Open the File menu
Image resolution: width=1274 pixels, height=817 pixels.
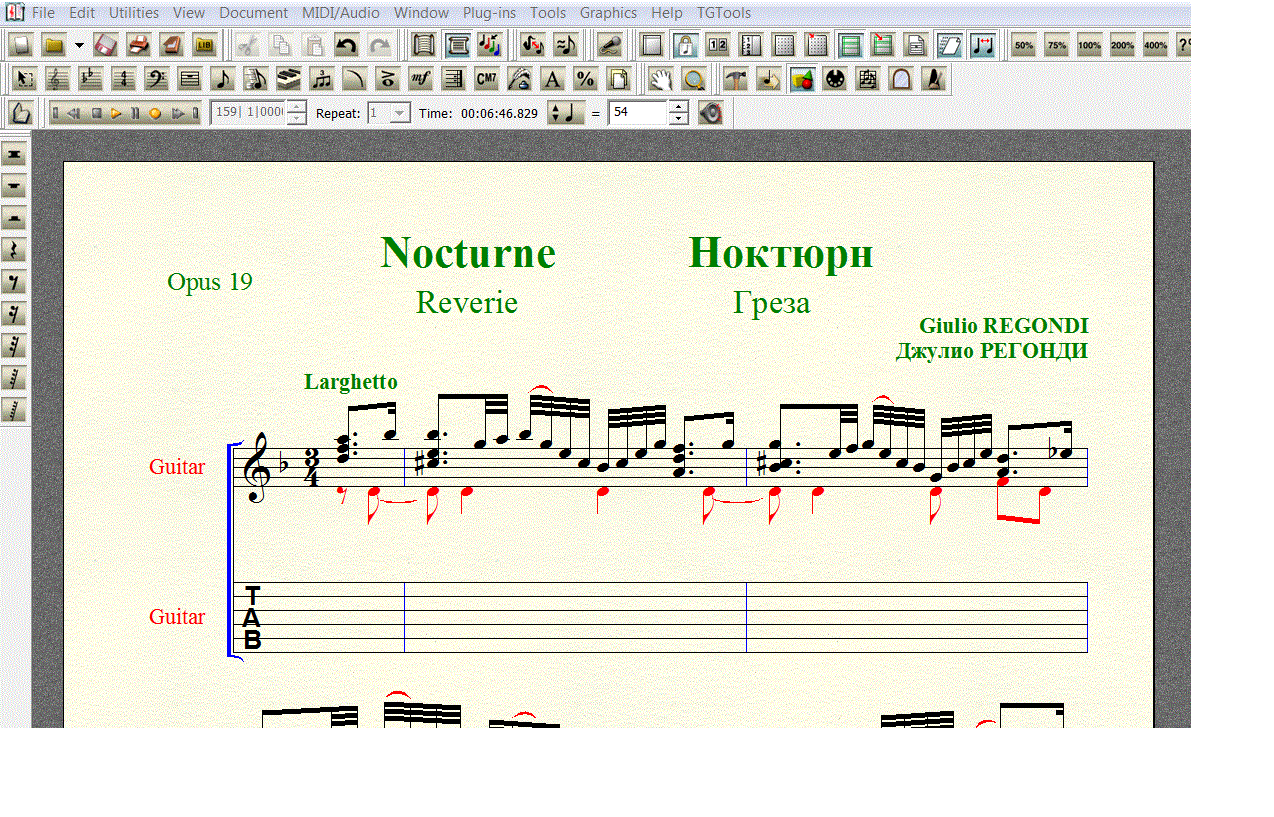click(44, 13)
